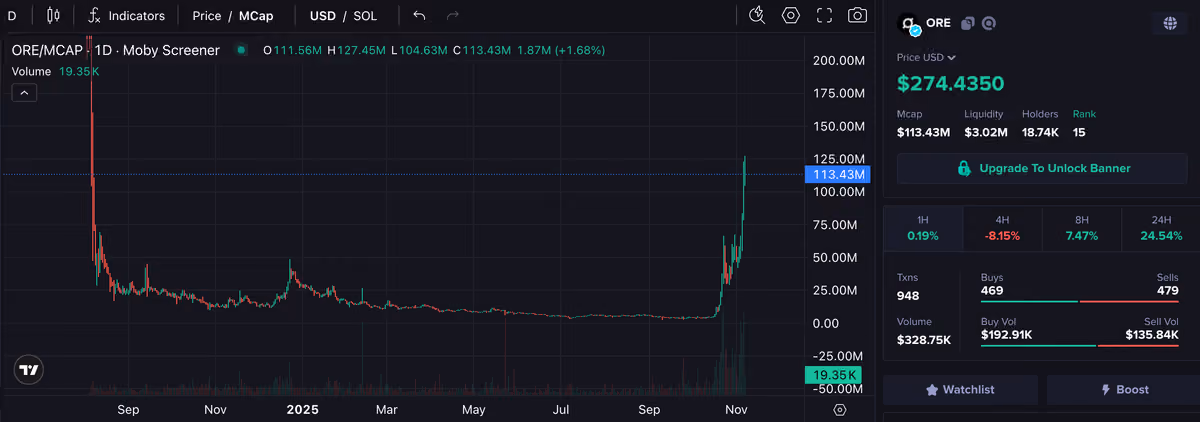Viewport: 1200px width, 422px height.
Task: Copy the ORE token address
Action: tap(967, 23)
